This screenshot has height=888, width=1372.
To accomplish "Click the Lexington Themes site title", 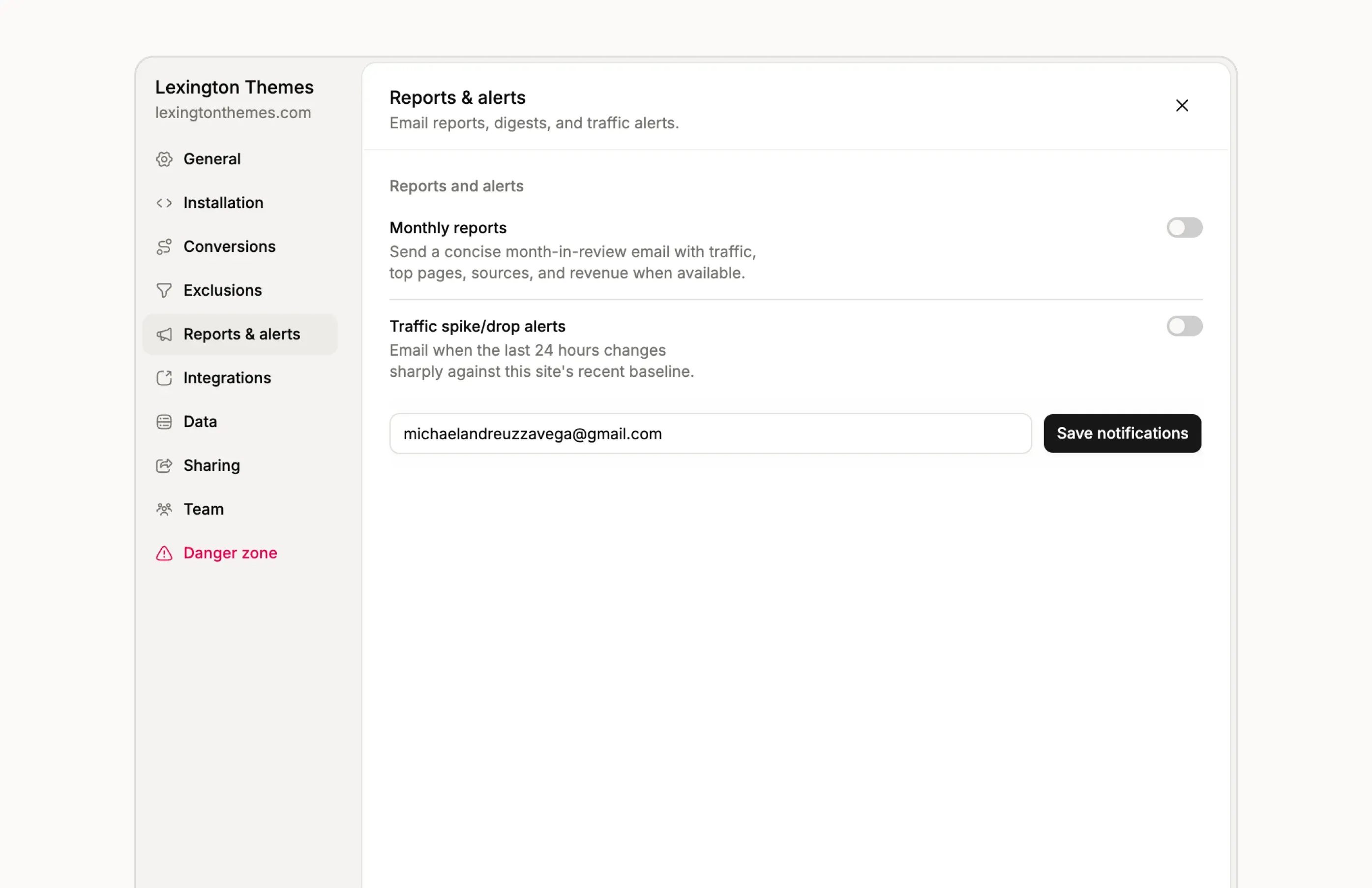I will [x=234, y=88].
